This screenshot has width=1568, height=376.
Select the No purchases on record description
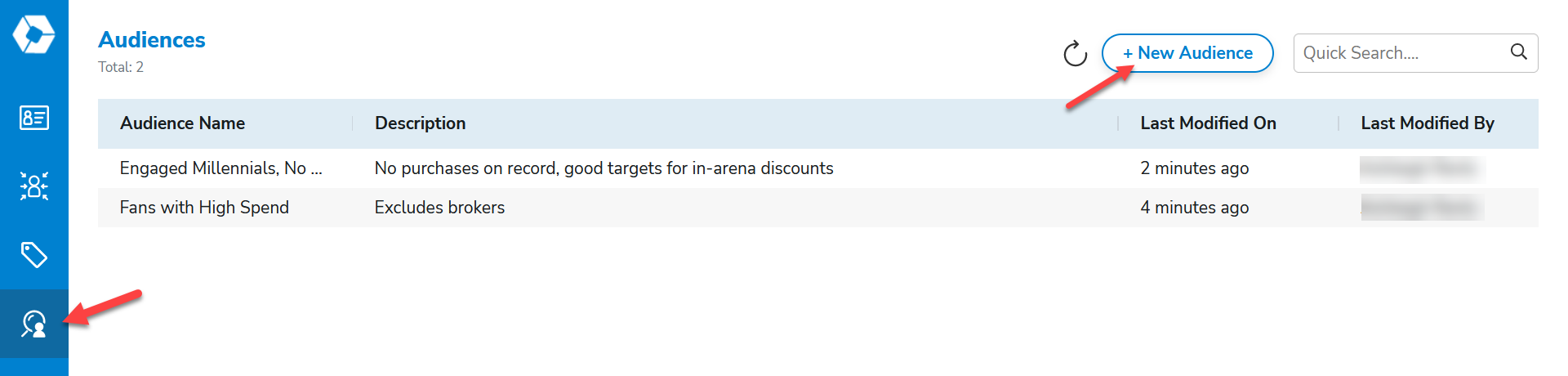click(604, 168)
